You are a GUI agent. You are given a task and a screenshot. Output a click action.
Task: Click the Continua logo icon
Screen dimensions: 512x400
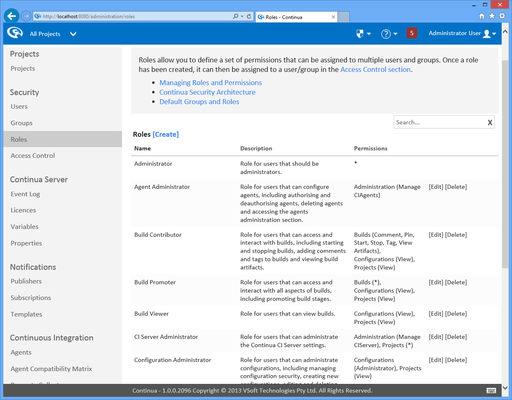[15, 33]
